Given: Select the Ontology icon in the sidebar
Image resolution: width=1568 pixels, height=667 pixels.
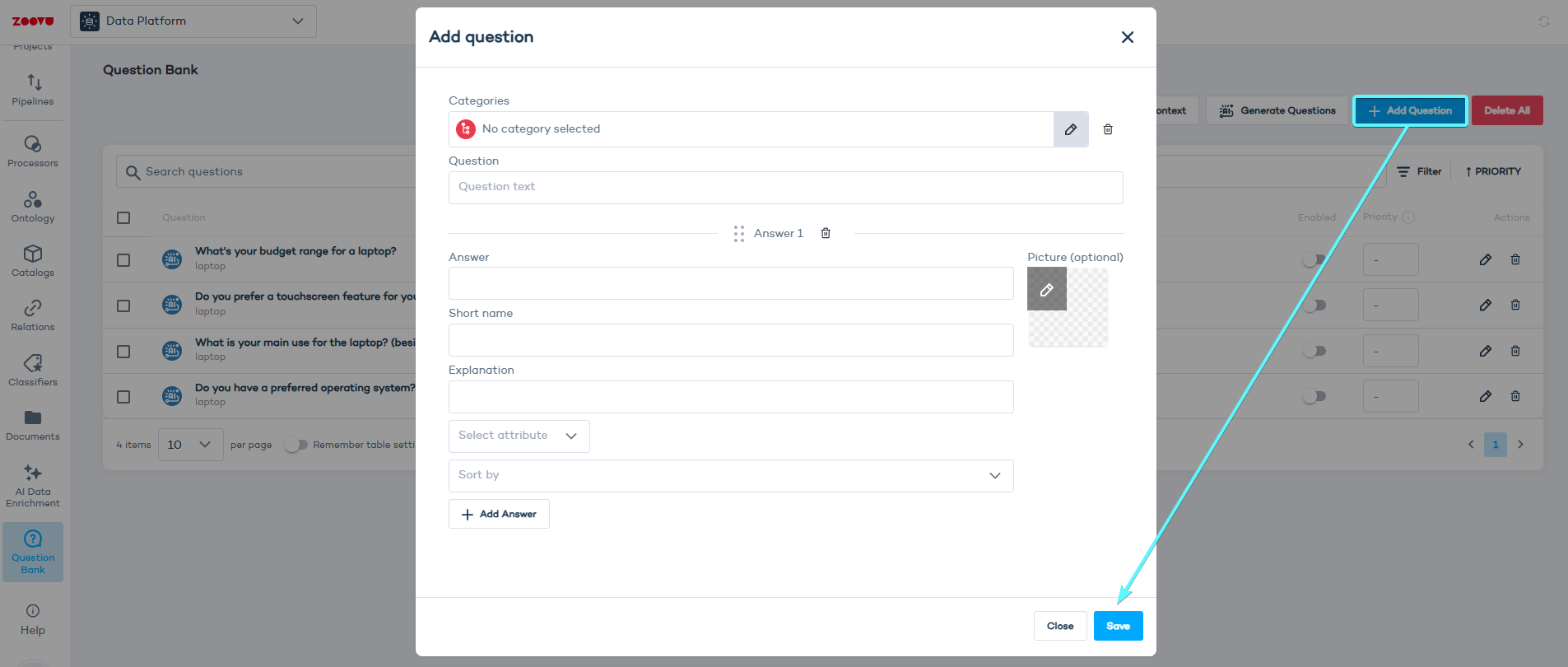Looking at the screenshot, I should (x=33, y=206).
